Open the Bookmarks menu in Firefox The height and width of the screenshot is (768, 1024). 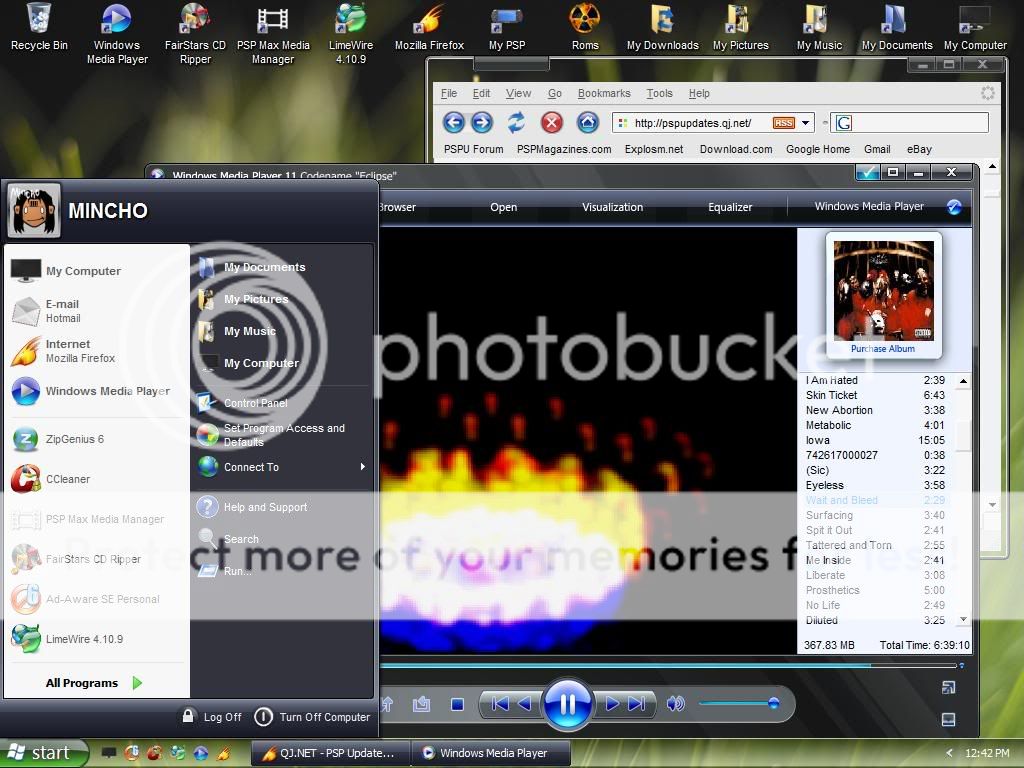tap(603, 93)
